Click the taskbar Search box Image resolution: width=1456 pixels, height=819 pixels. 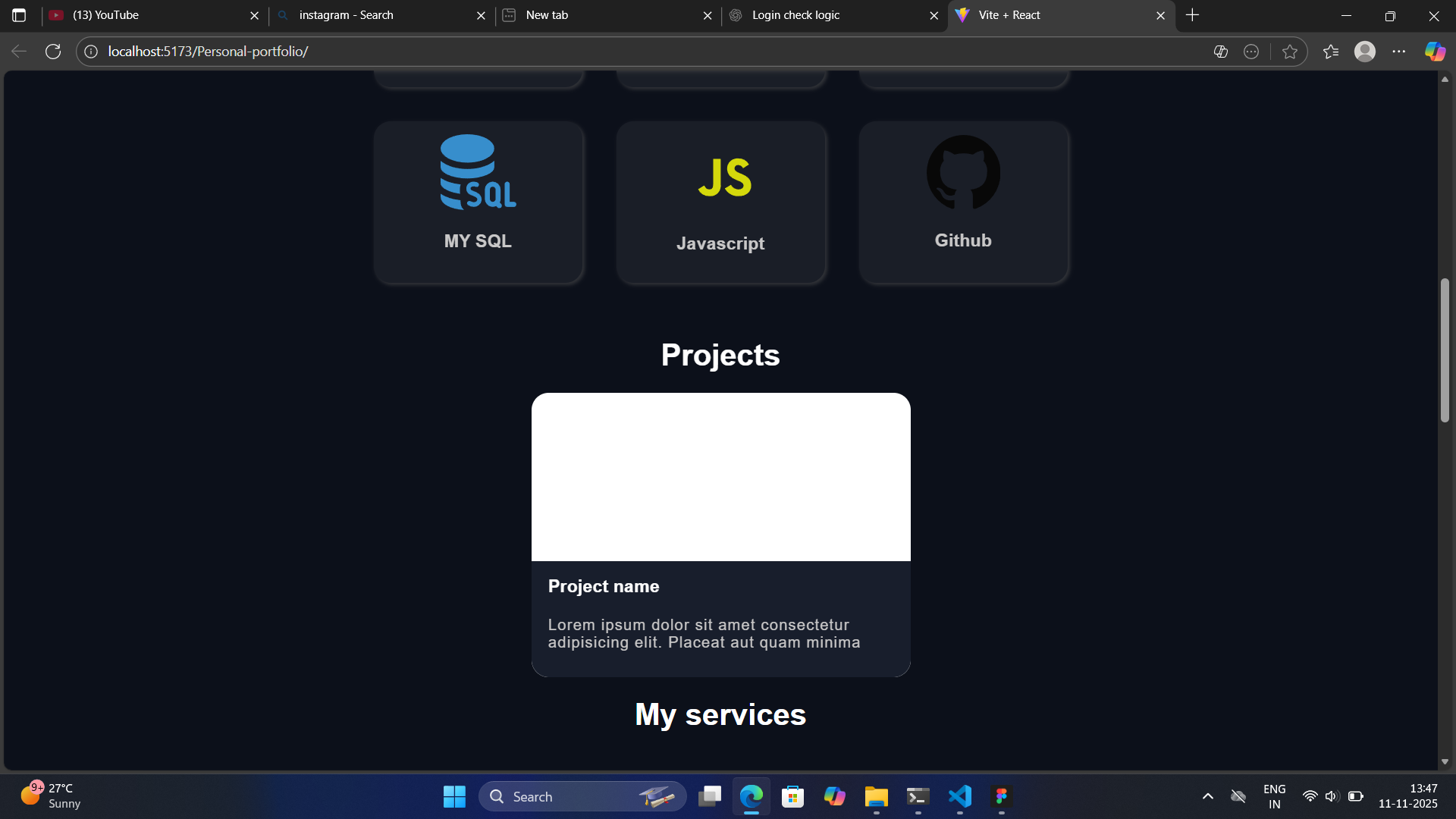[x=582, y=796]
